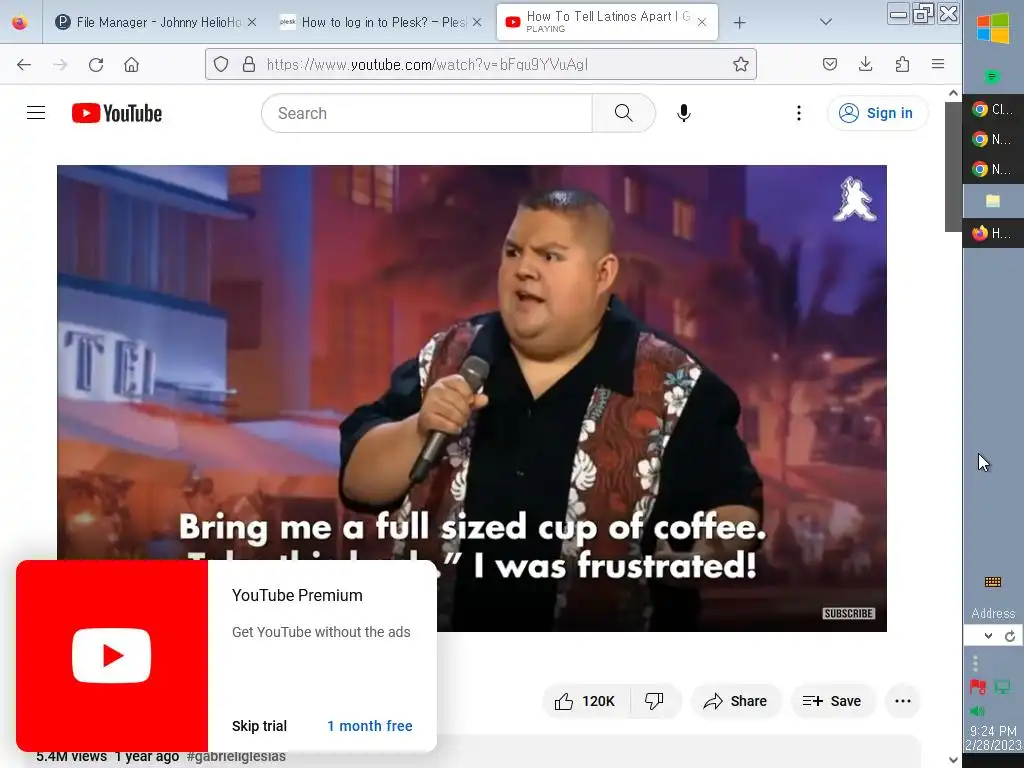Click into the YouTube Search field
1024x768 pixels.
click(427, 113)
